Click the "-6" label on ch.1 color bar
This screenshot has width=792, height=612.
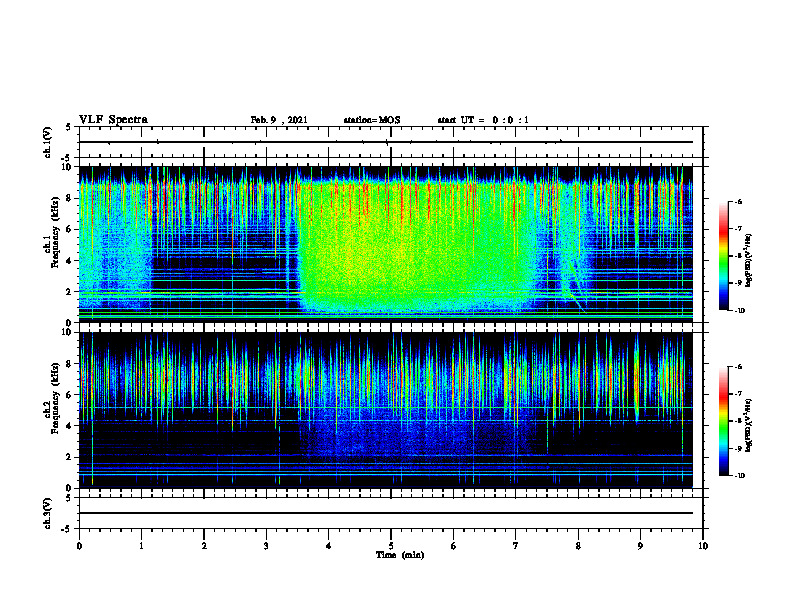click(x=738, y=201)
